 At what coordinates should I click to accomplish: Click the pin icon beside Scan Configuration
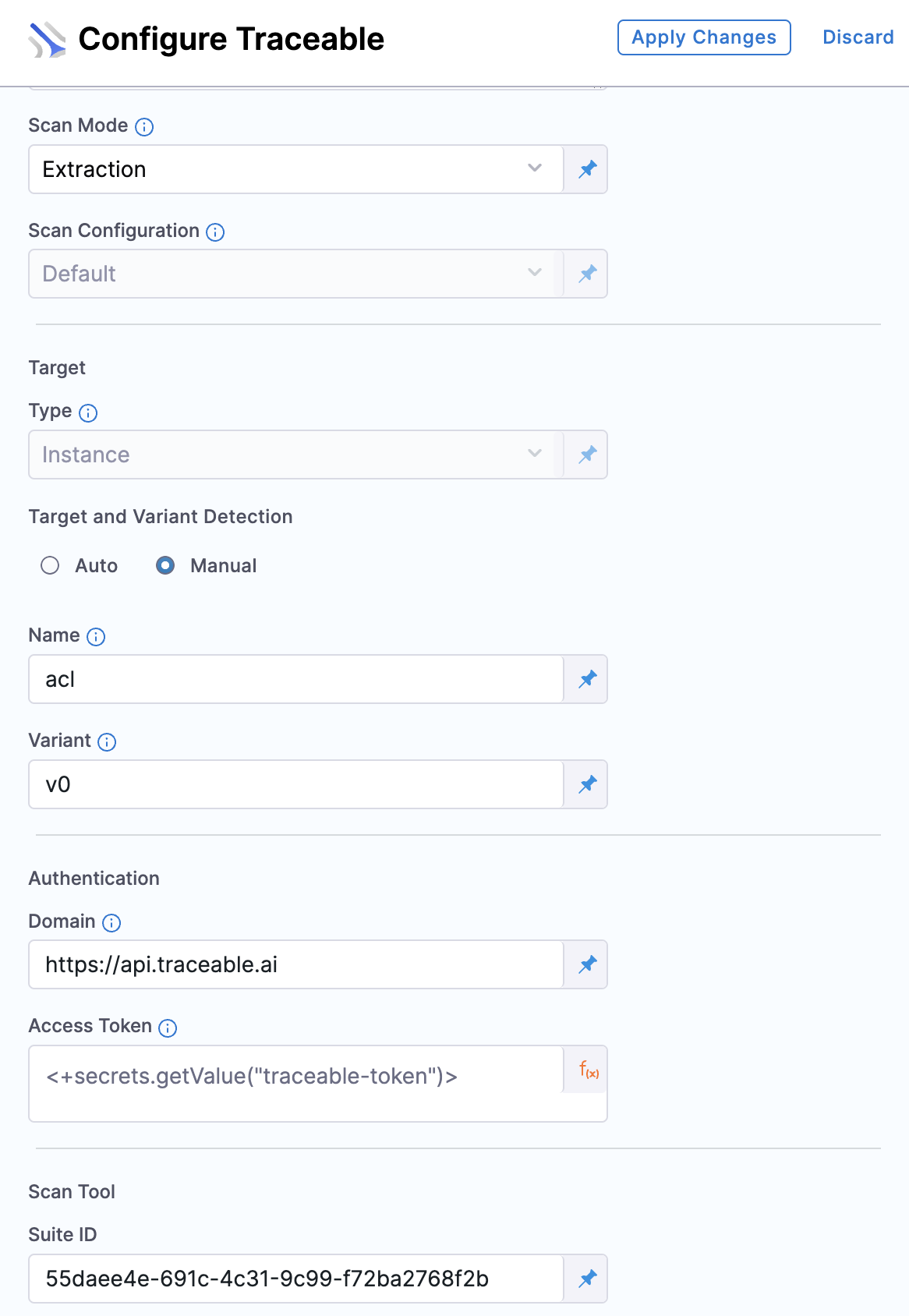(587, 274)
